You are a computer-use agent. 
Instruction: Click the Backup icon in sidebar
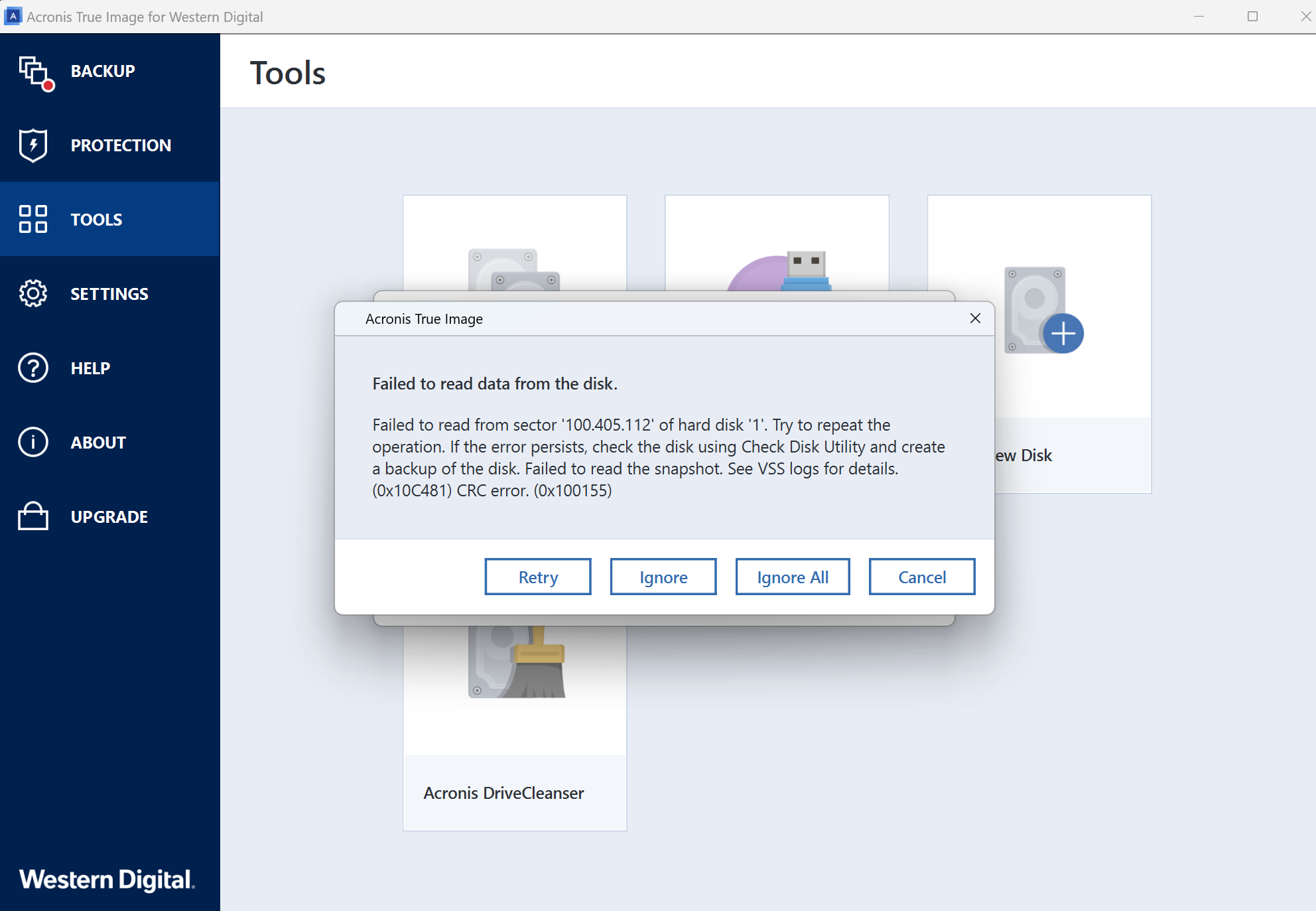point(34,72)
